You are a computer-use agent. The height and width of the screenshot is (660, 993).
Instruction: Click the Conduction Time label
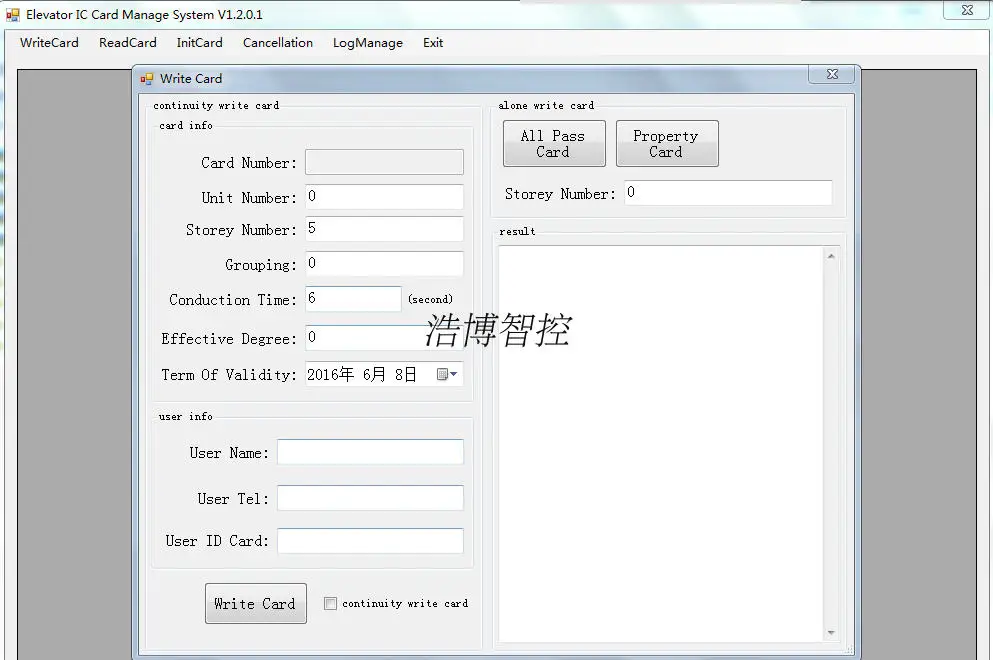(232, 300)
